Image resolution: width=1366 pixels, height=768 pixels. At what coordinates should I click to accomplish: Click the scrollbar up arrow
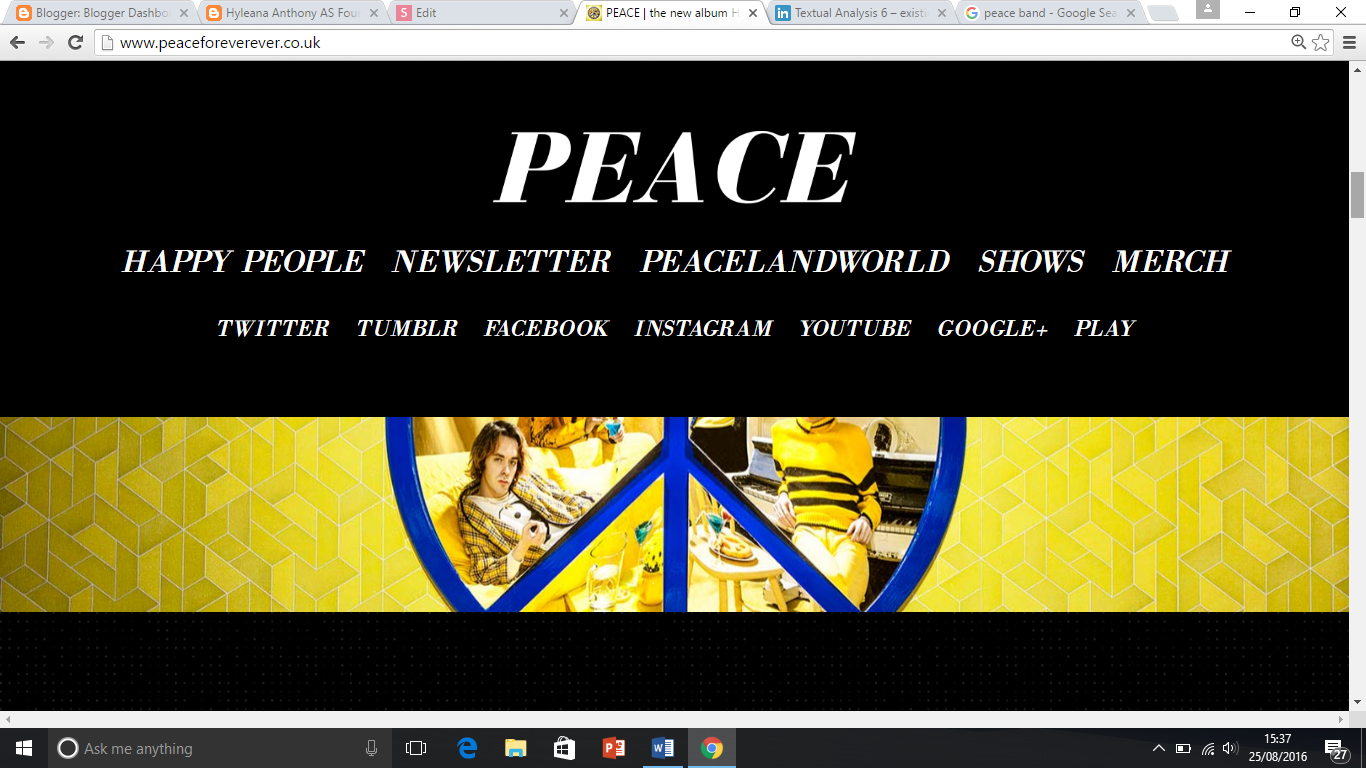coord(1357,70)
